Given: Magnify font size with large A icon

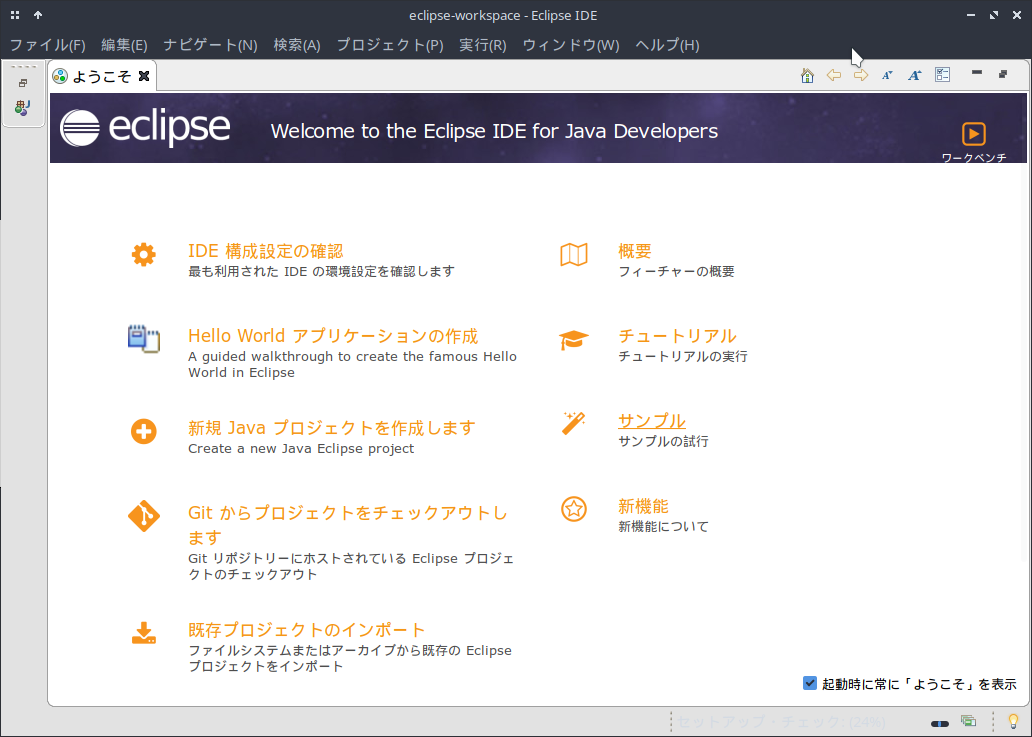Looking at the screenshot, I should pyautogui.click(x=915, y=76).
